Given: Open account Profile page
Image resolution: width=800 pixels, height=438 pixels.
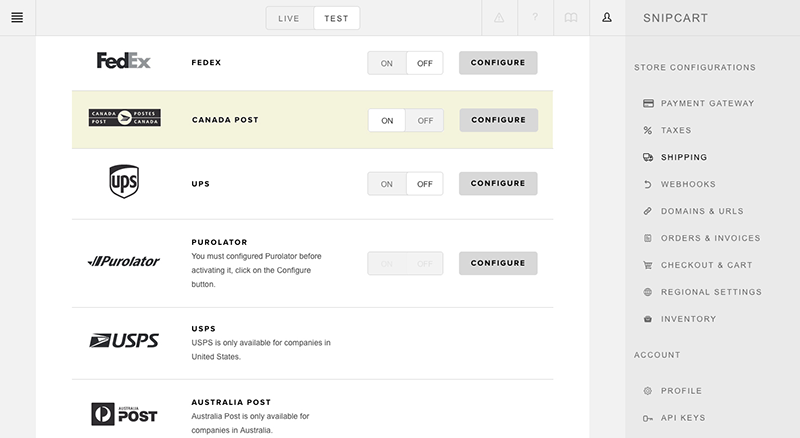Looking at the screenshot, I should coord(682,391).
